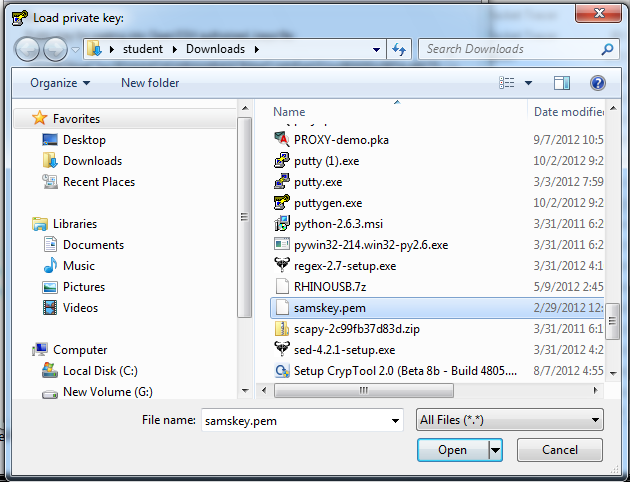Click the Videos library icon

[x=50, y=308]
